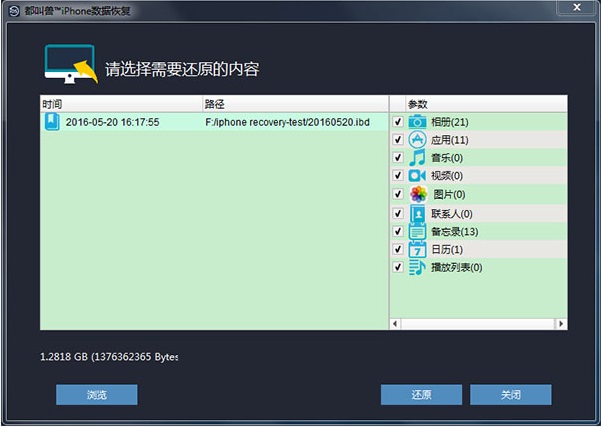Click the 图片(0) label

[449, 194]
